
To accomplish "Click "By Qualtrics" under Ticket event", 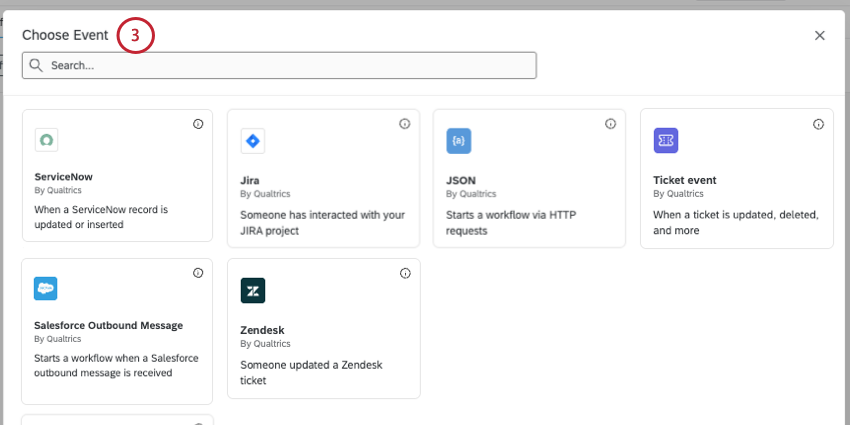I will click(x=678, y=194).
